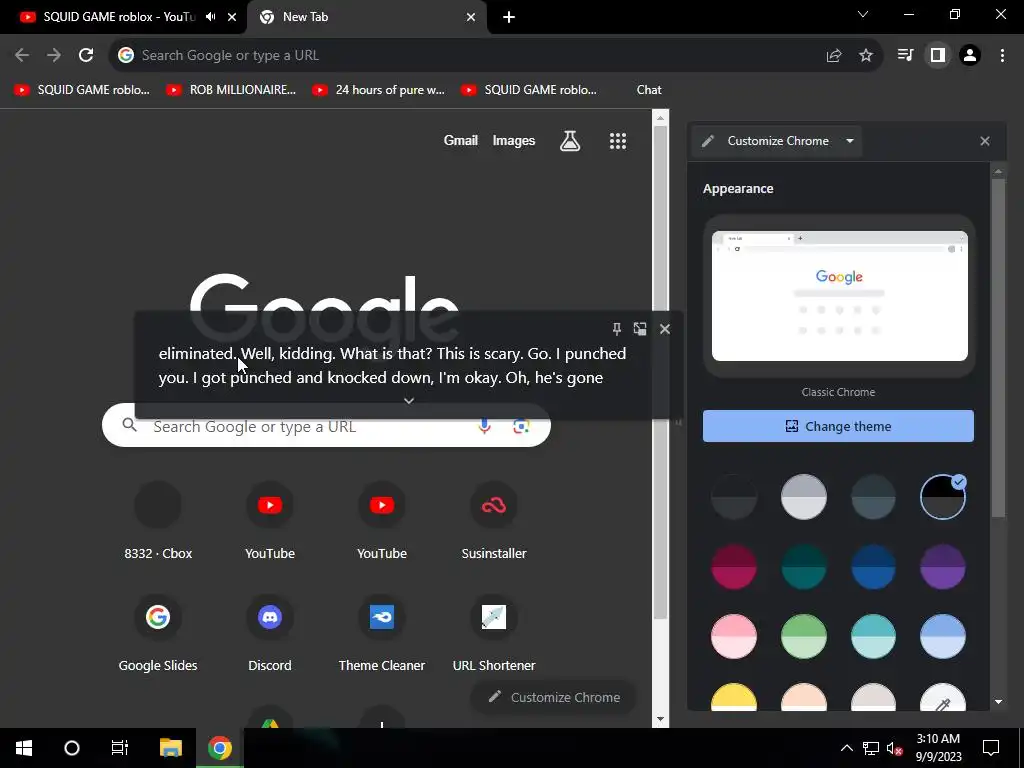1024x768 pixels.
Task: Show hidden system tray icons
Action: click(x=846, y=748)
